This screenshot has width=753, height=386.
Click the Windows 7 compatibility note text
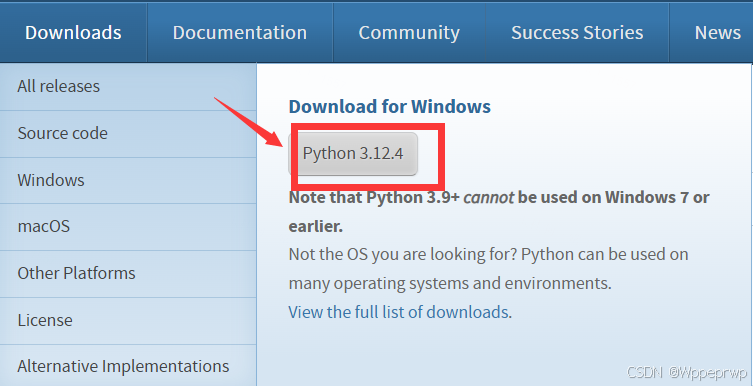tap(498, 212)
